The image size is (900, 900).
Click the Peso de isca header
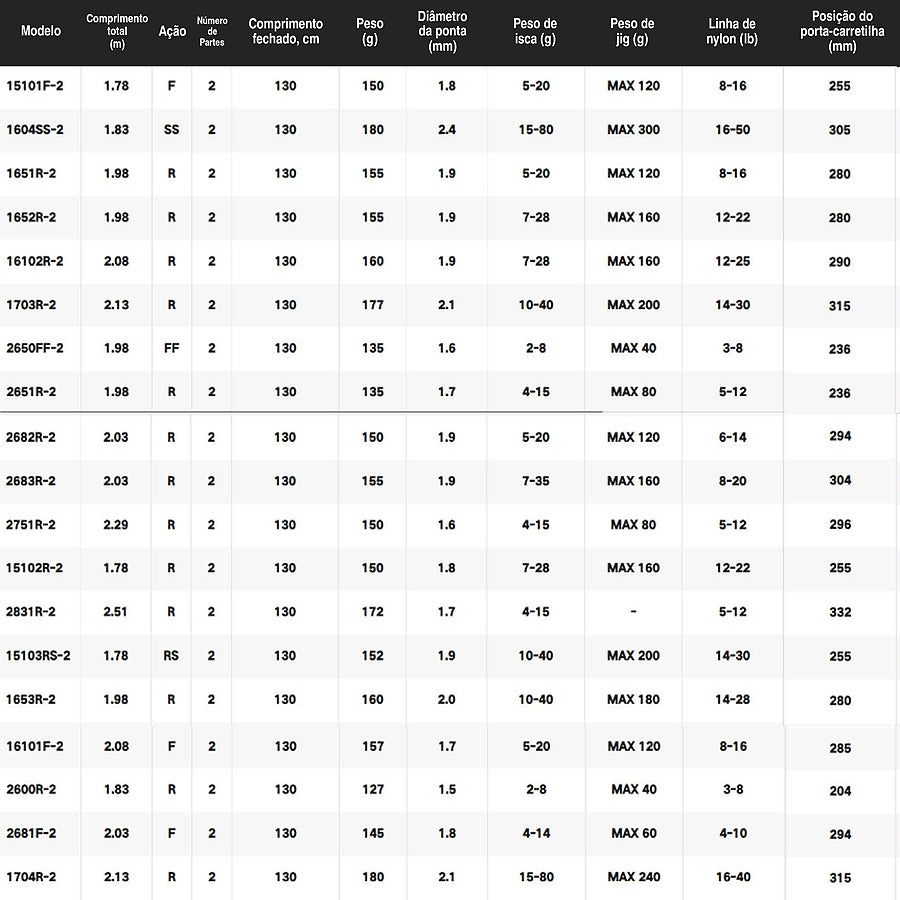(535, 32)
